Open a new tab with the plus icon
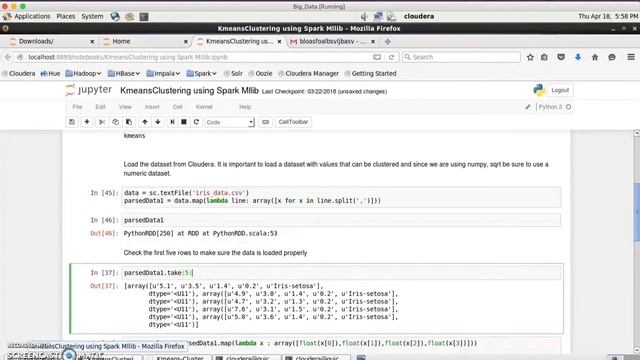The image size is (640, 360). coord(388,41)
